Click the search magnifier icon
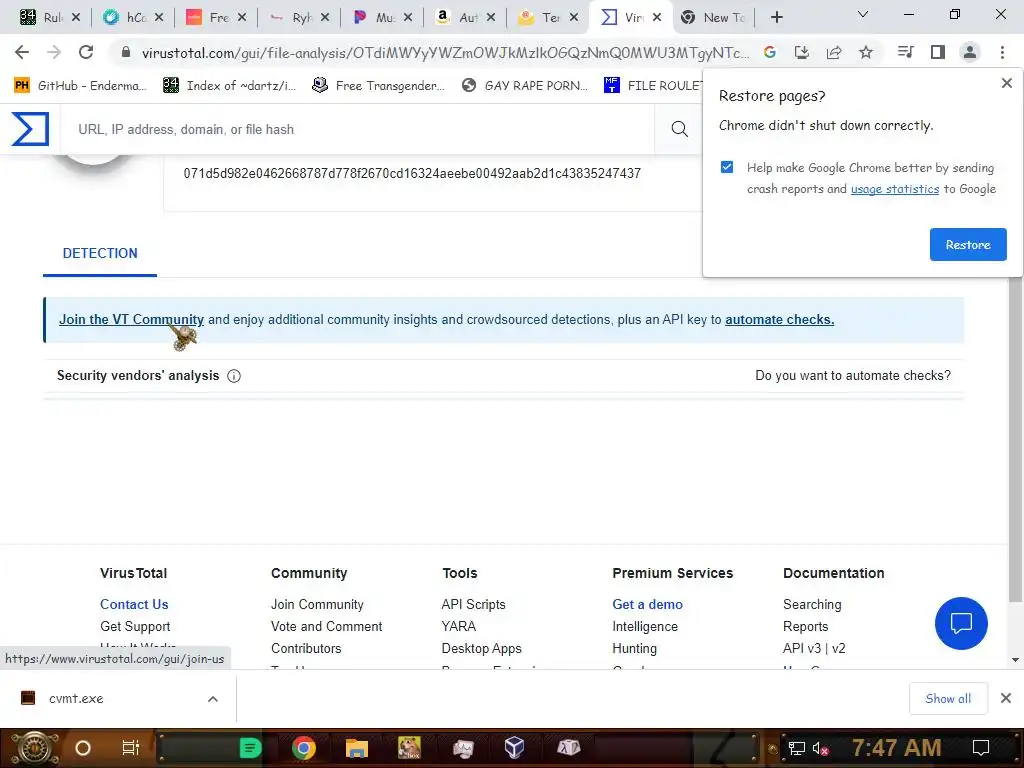This screenshot has width=1024, height=768. 679,129
